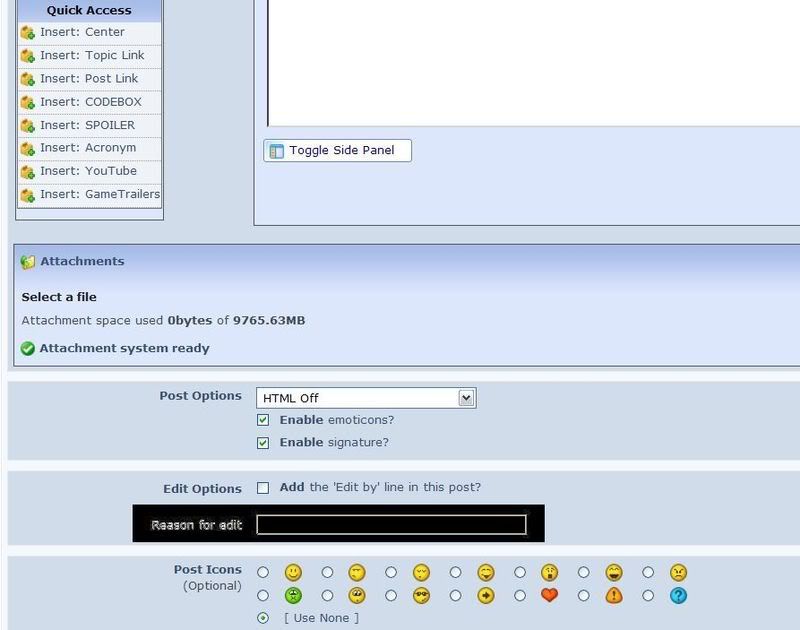Select the Use None post icon radio
800x630 pixels.
coord(263,618)
